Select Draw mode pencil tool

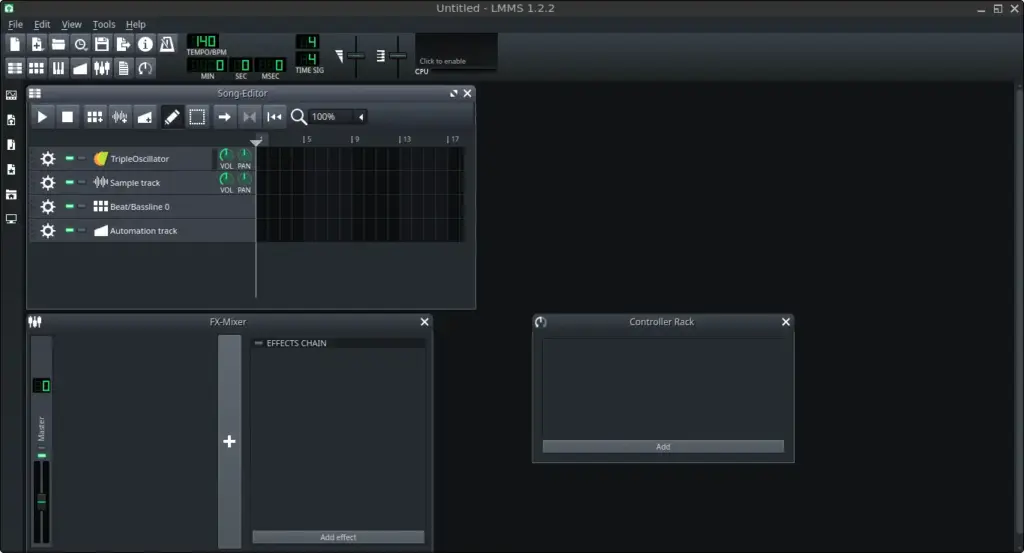click(x=172, y=117)
